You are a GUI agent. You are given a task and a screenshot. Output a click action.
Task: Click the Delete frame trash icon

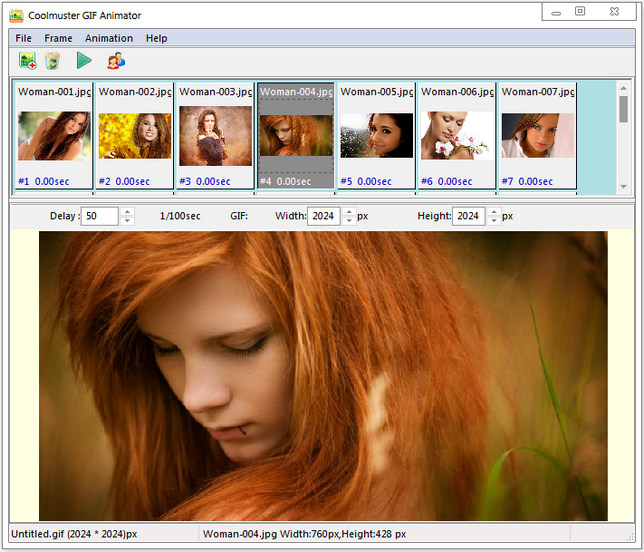(52, 61)
